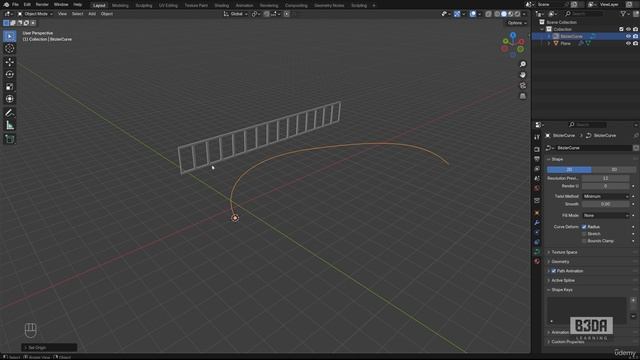Select the Move tool
This screenshot has height=360, width=640.
(x=10, y=62)
